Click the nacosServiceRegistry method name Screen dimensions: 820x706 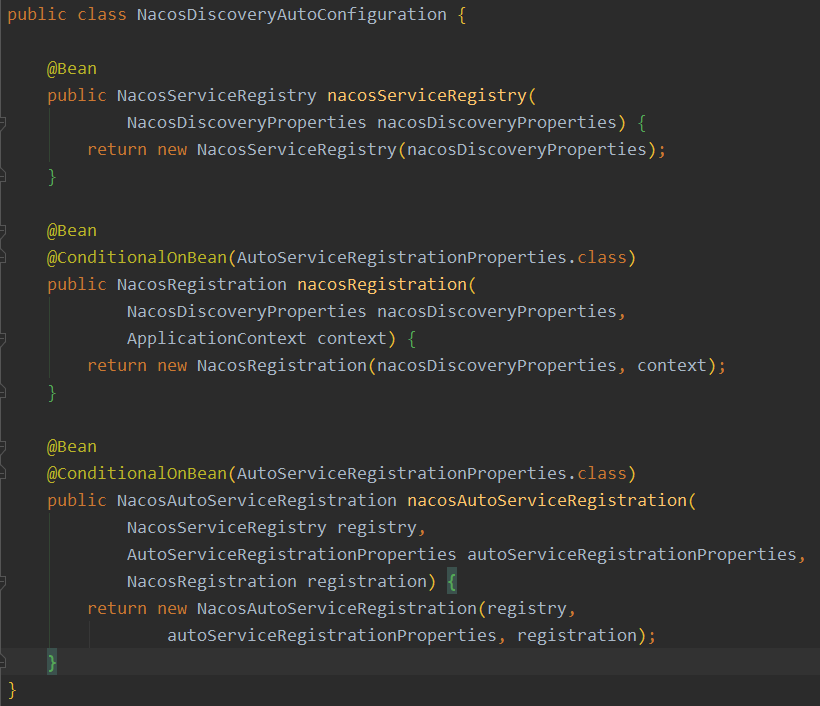(x=427, y=95)
